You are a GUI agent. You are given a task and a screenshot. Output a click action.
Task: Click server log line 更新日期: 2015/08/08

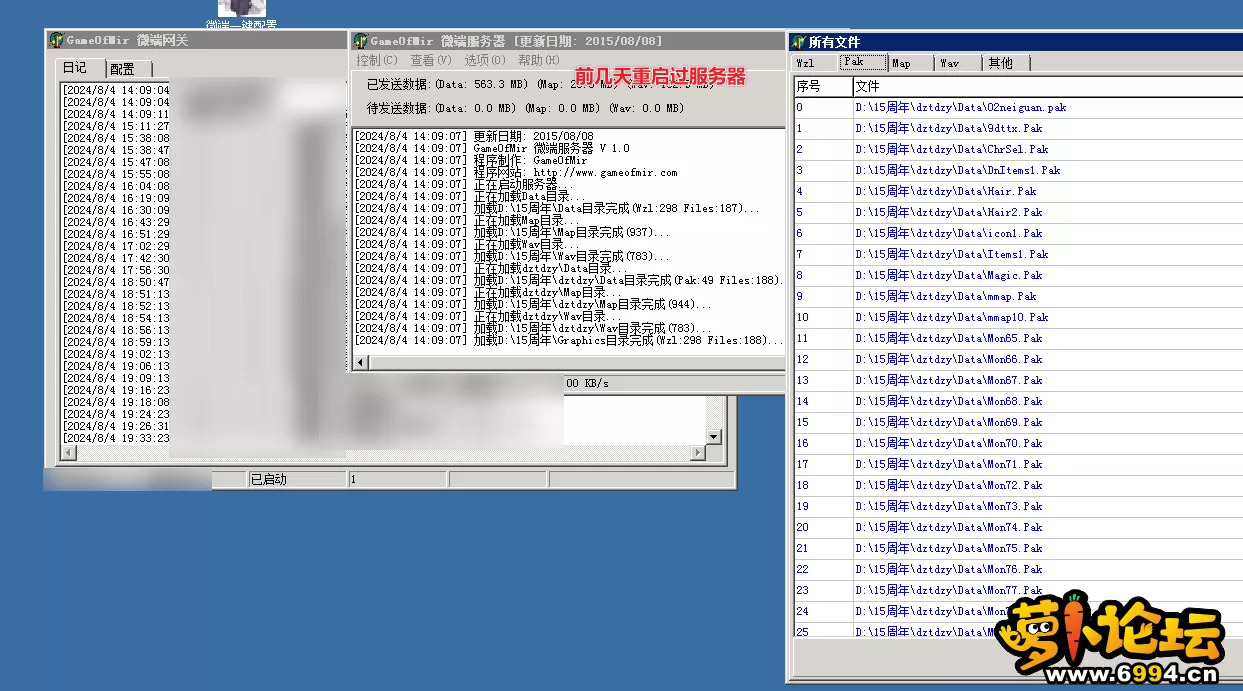(x=475, y=136)
